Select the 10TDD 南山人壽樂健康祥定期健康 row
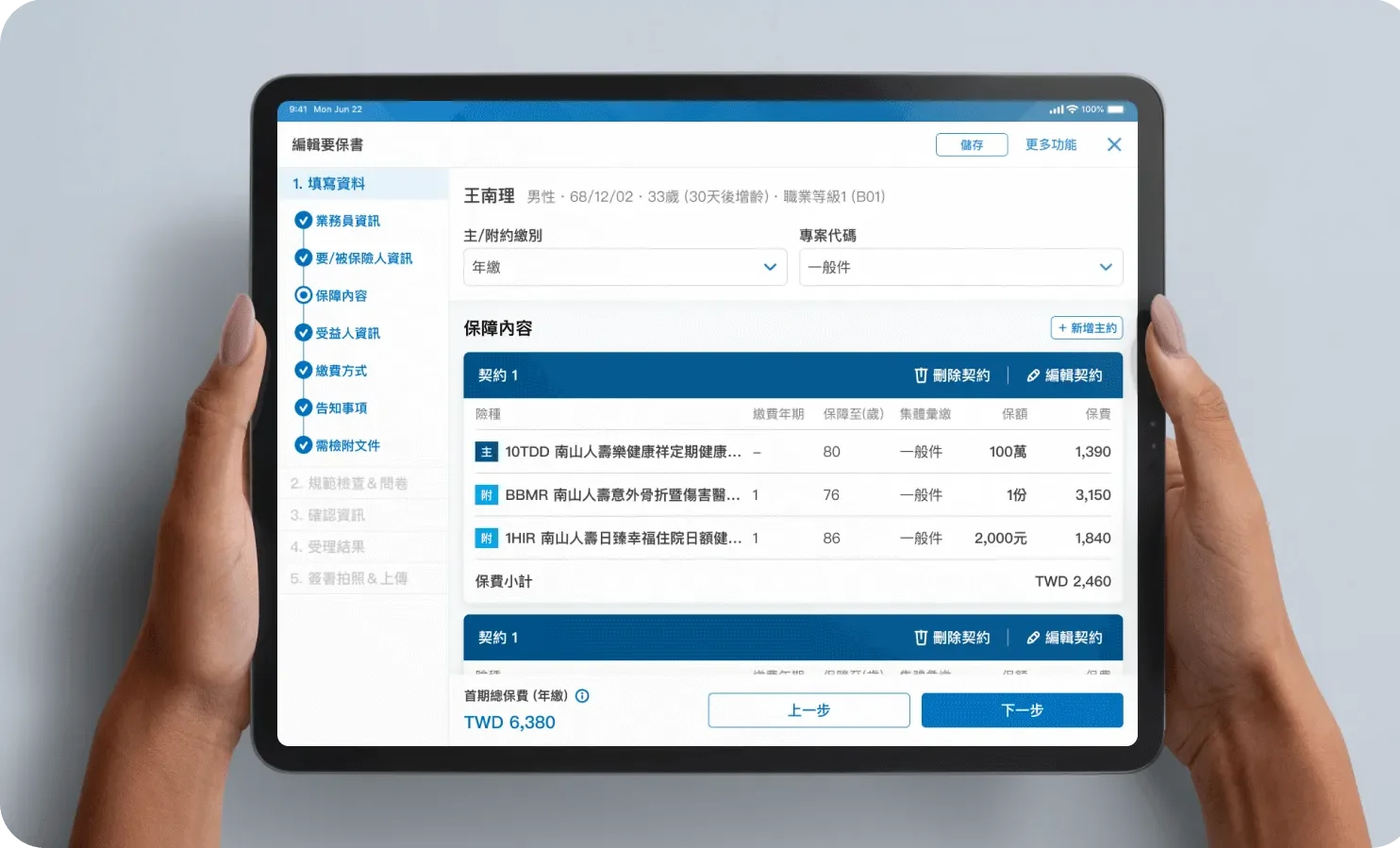Screen dimensions: 1400x848 [793, 452]
